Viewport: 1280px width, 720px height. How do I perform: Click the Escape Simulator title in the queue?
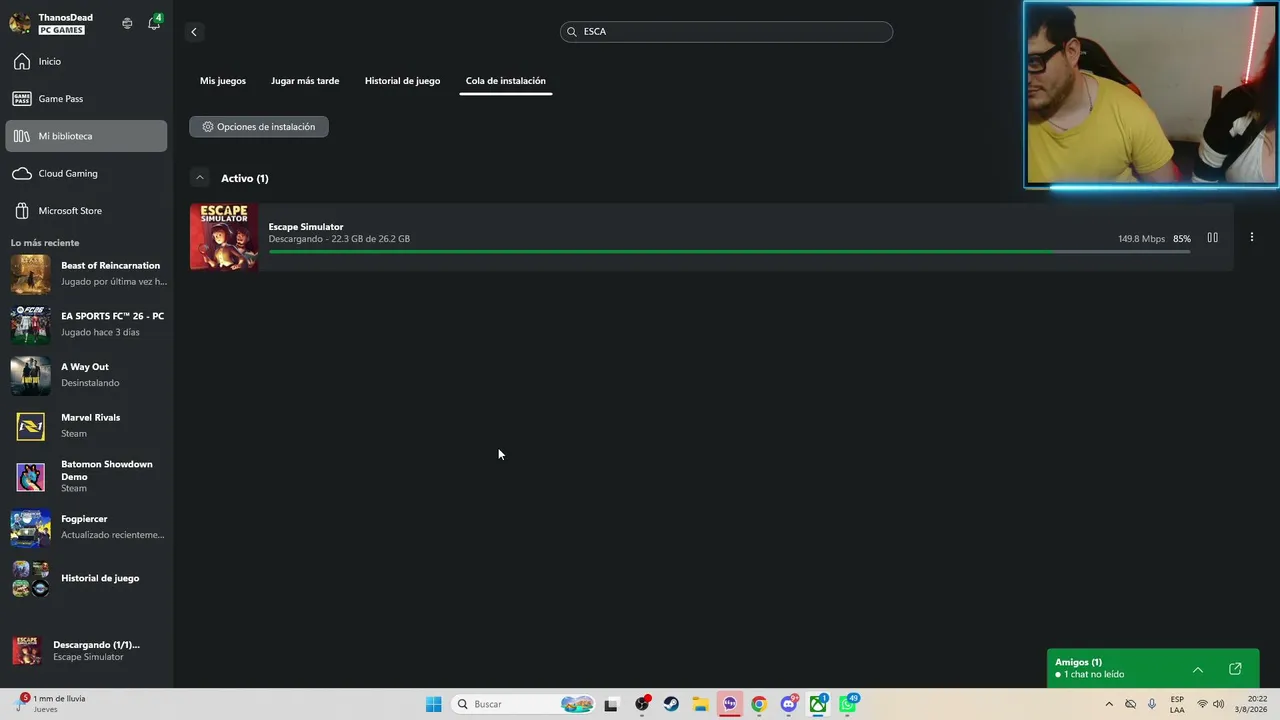click(306, 227)
